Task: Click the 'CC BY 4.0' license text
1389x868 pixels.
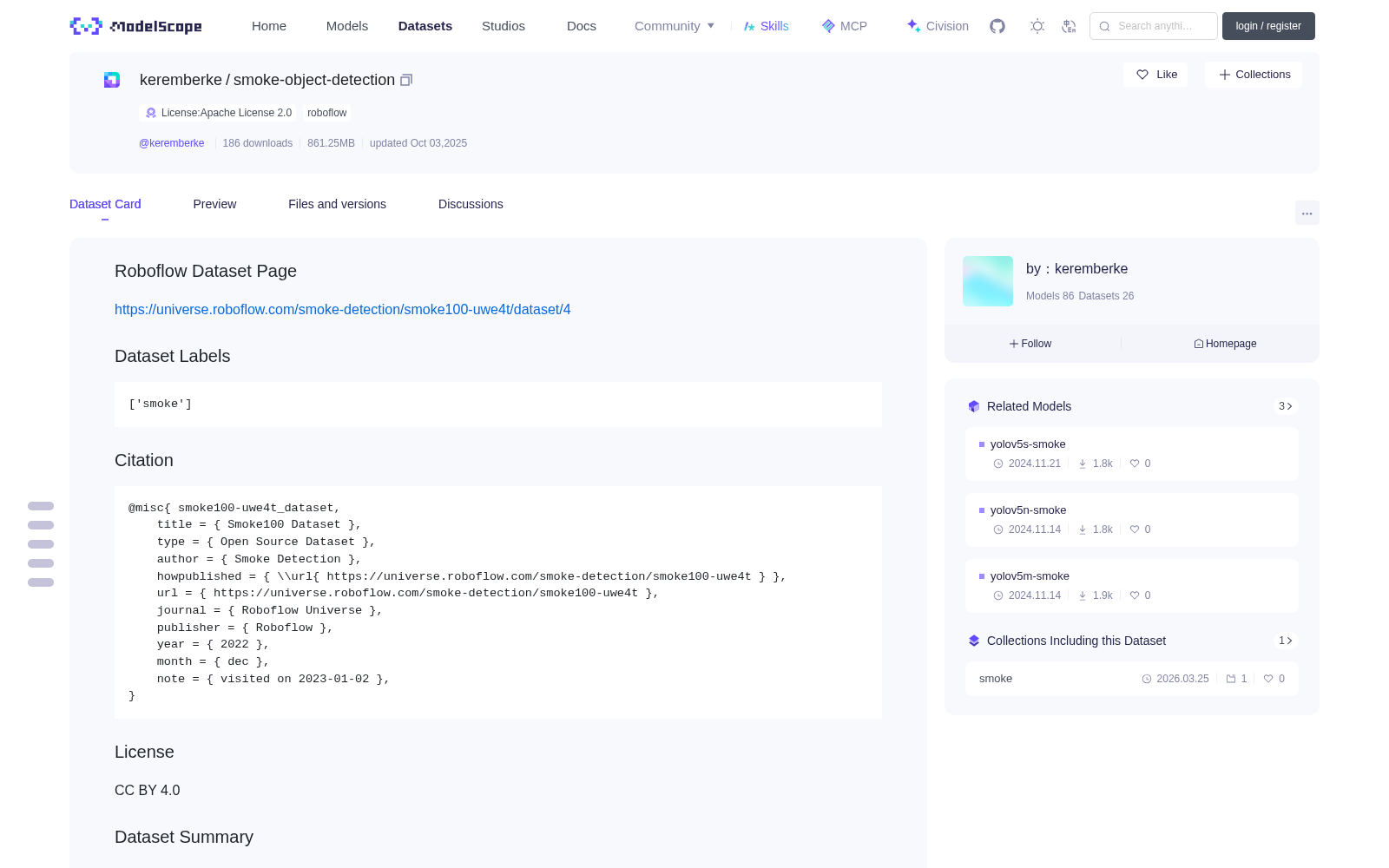Action: (148, 790)
